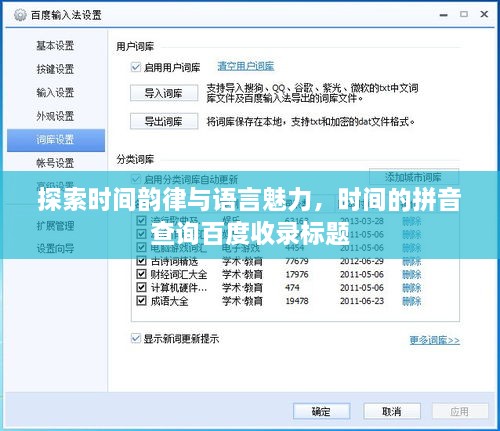Select 外观设置 in the sidebar
The image size is (500, 431).
(55, 116)
